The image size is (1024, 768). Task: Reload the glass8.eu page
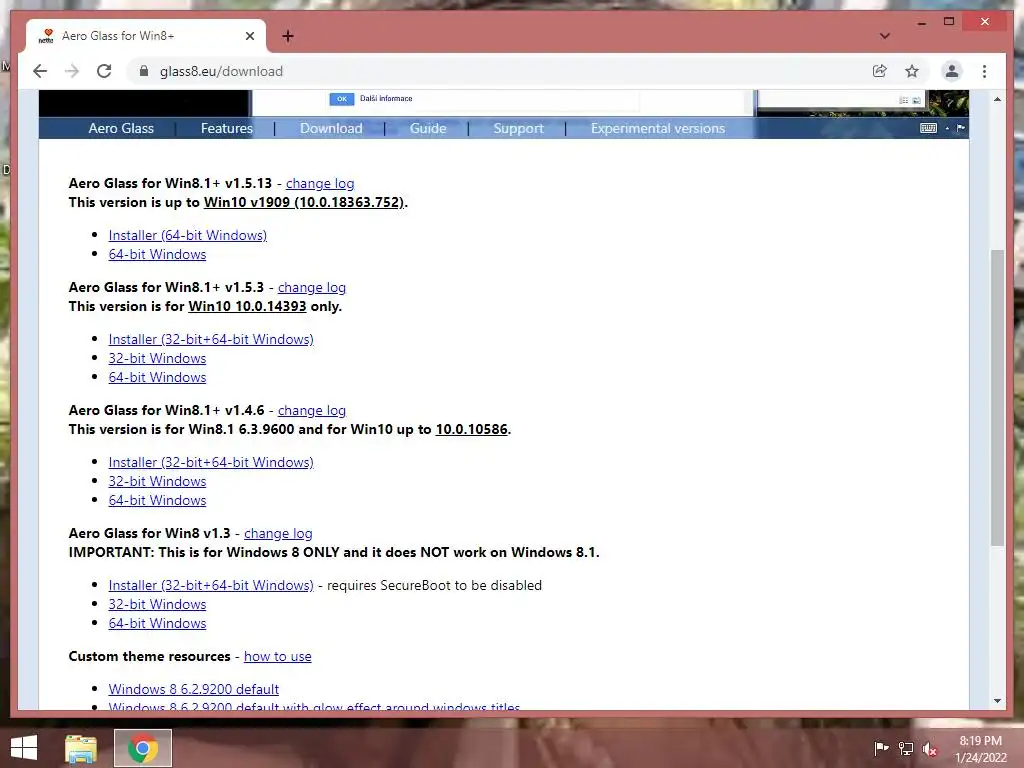pyautogui.click(x=104, y=71)
